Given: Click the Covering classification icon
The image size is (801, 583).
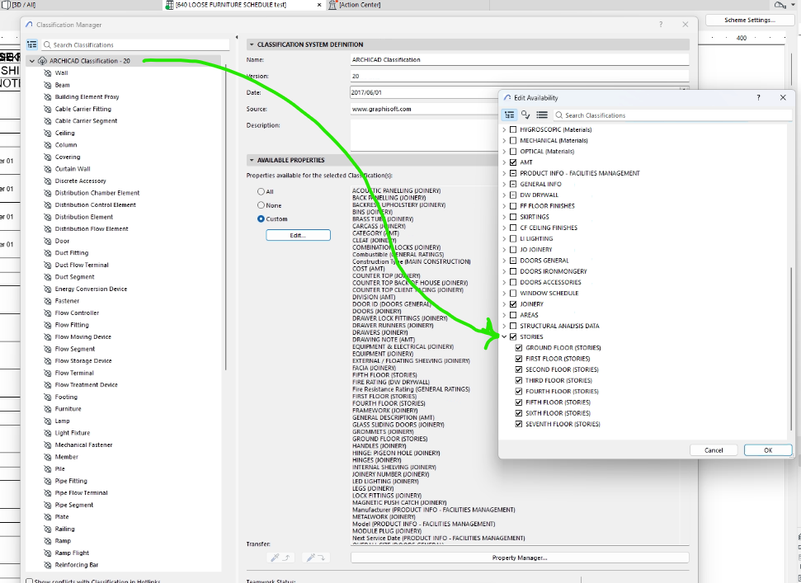Looking at the screenshot, I should coord(48,157).
